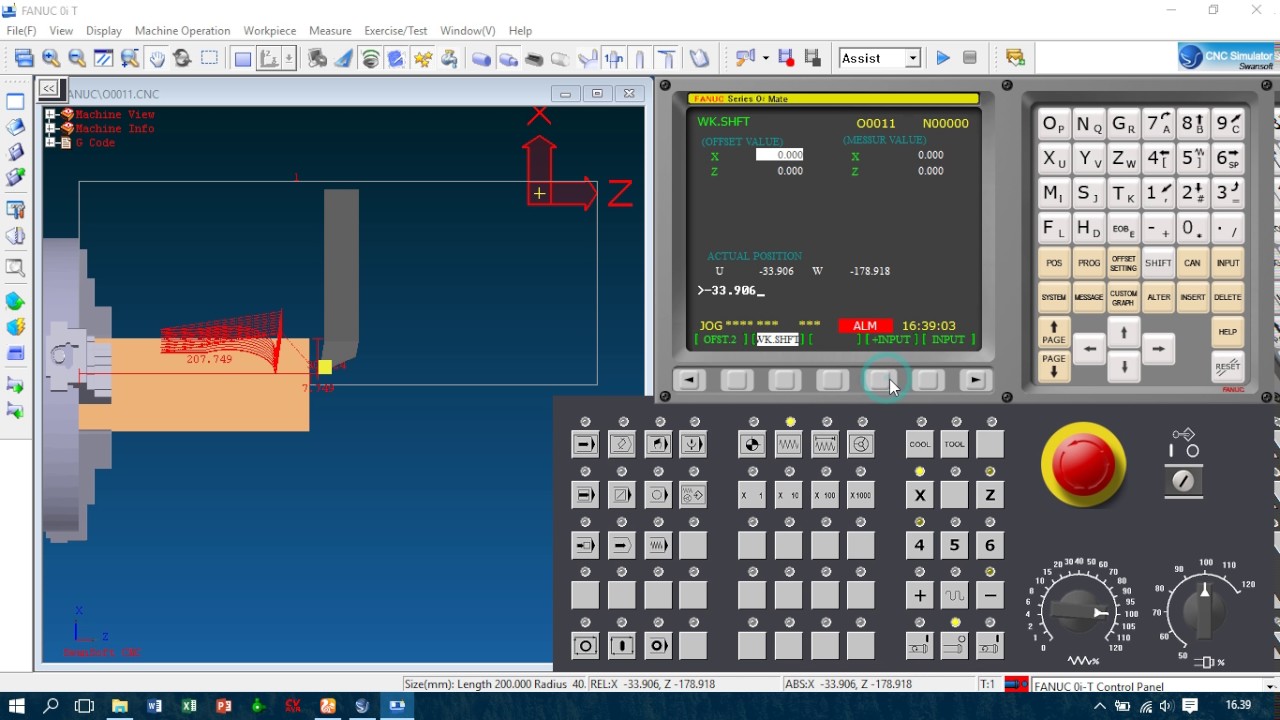Click the INPUT key on the keypad
The width and height of the screenshot is (1280, 720).
1227,263
